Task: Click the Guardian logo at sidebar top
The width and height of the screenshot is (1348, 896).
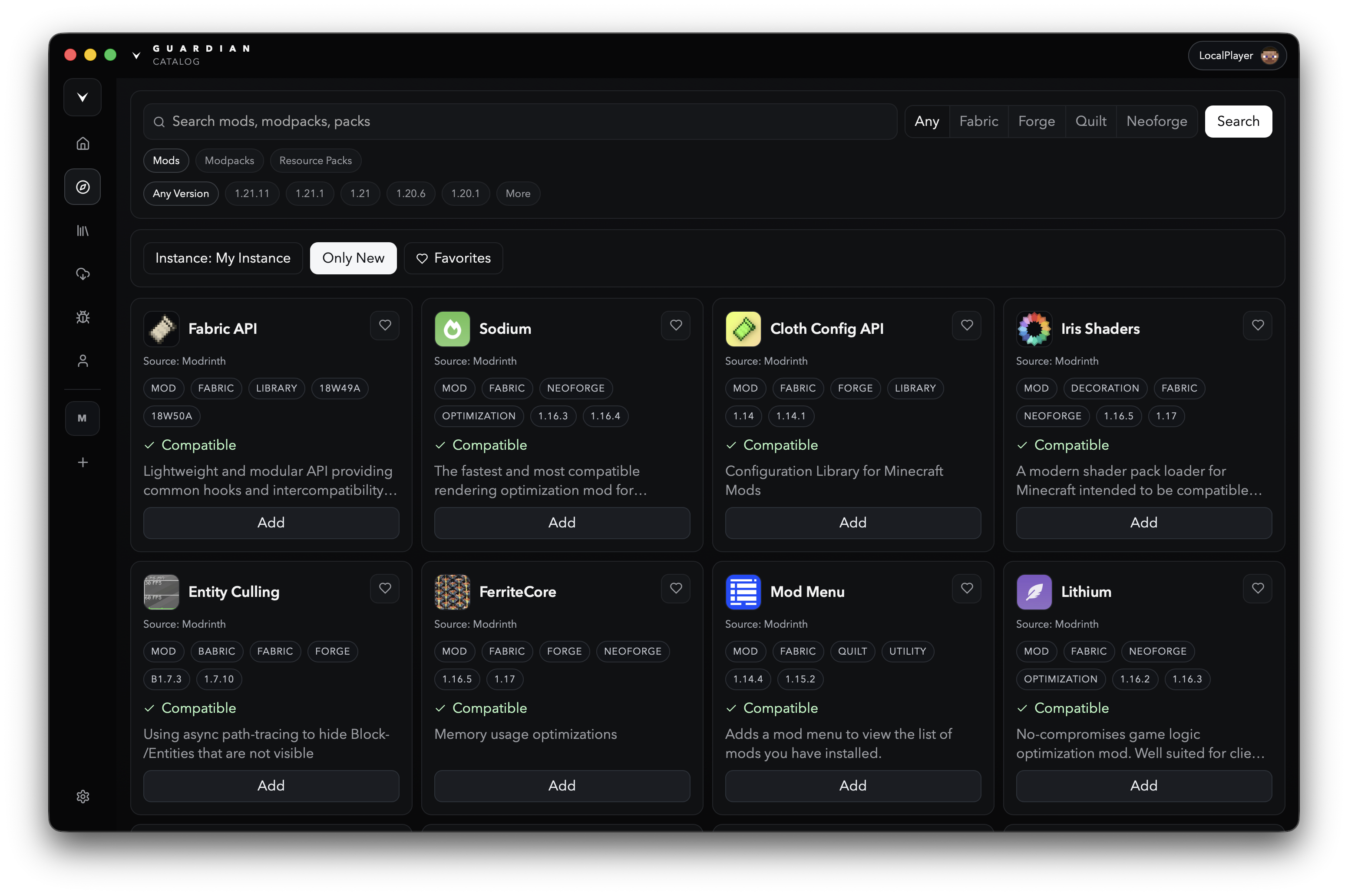Action: pos(83,97)
